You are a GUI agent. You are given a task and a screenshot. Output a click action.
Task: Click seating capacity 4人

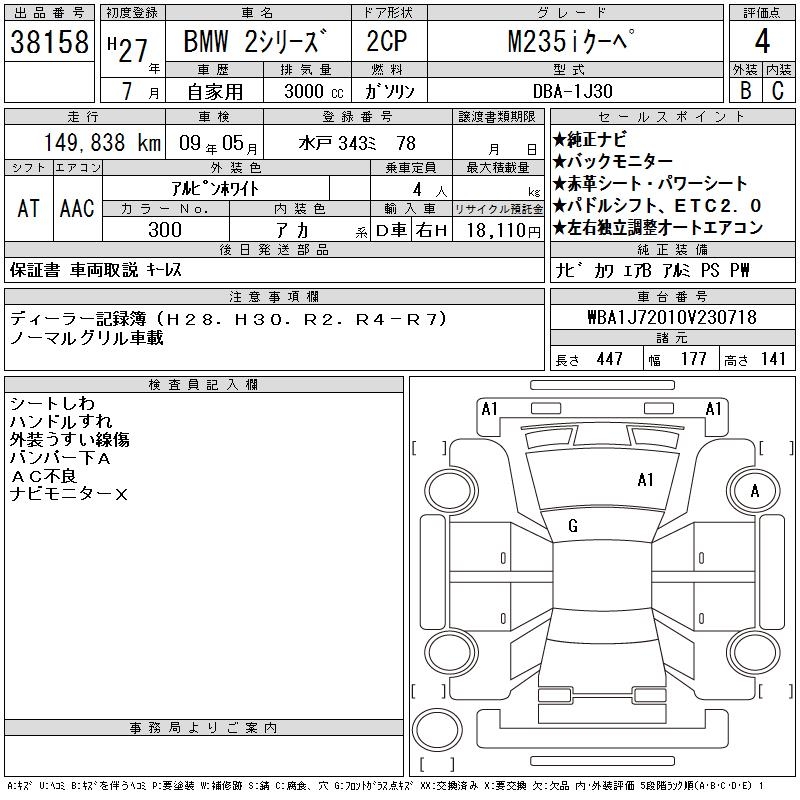pos(430,190)
